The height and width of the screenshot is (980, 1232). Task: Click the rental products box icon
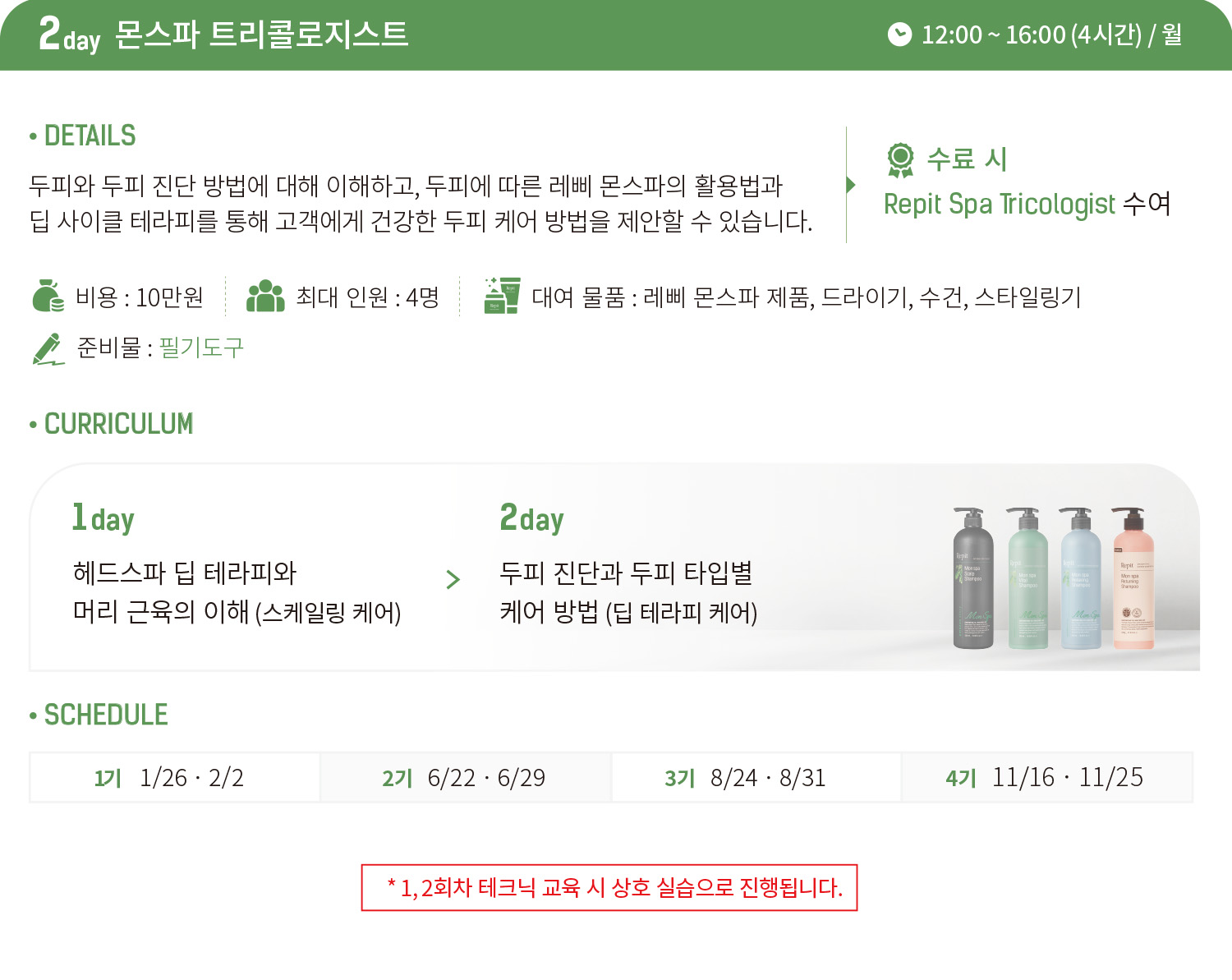tap(502, 296)
